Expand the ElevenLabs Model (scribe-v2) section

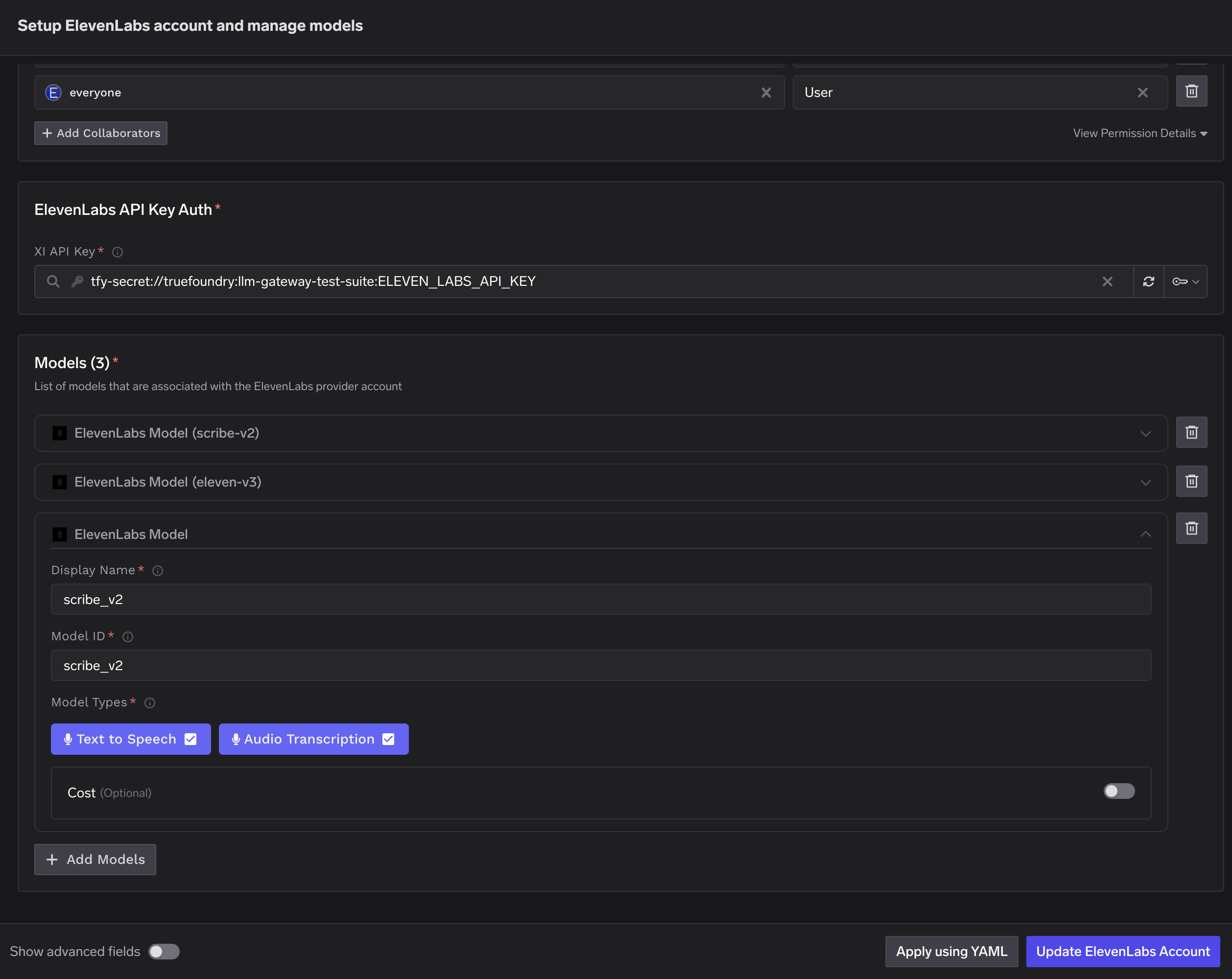pyautogui.click(x=1146, y=433)
